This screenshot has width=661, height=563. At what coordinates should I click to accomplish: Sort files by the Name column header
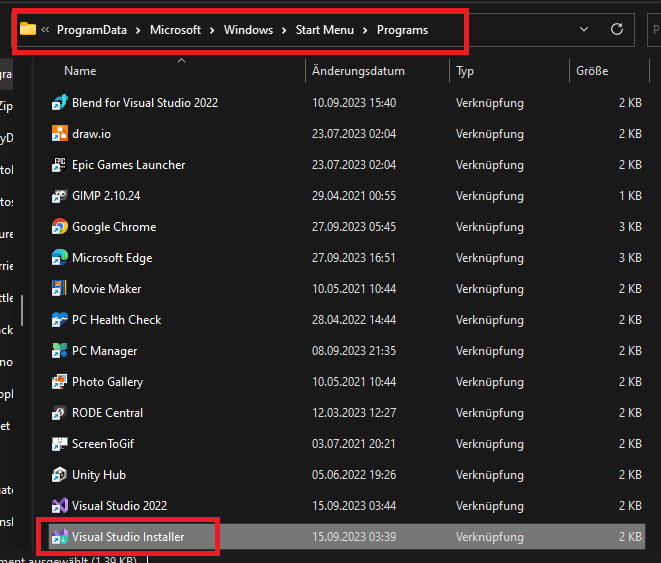click(80, 71)
